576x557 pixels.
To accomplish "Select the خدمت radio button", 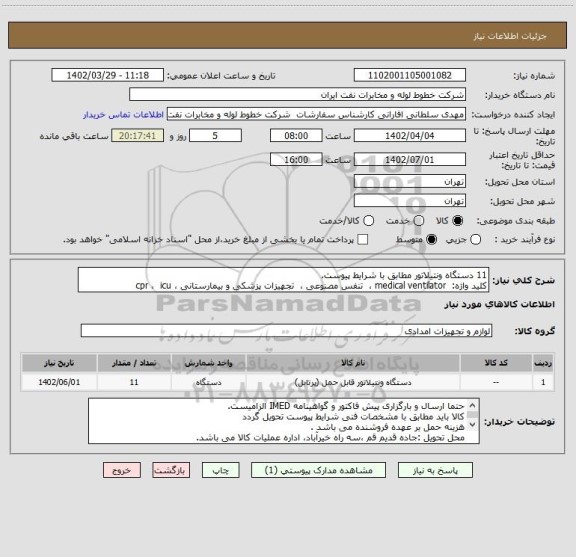I will pyautogui.click(x=419, y=221).
